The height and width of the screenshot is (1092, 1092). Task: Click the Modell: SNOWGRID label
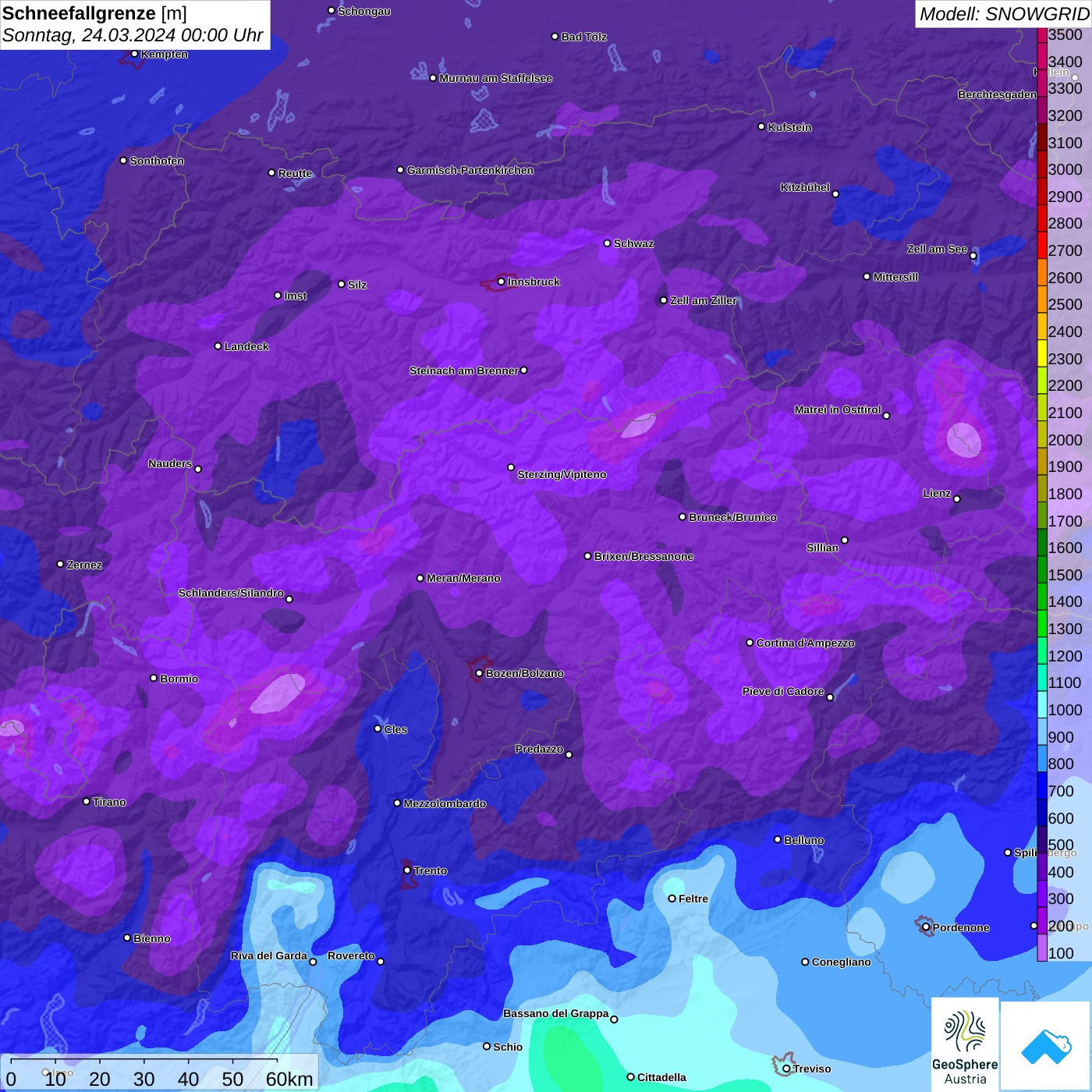[1004, 13]
